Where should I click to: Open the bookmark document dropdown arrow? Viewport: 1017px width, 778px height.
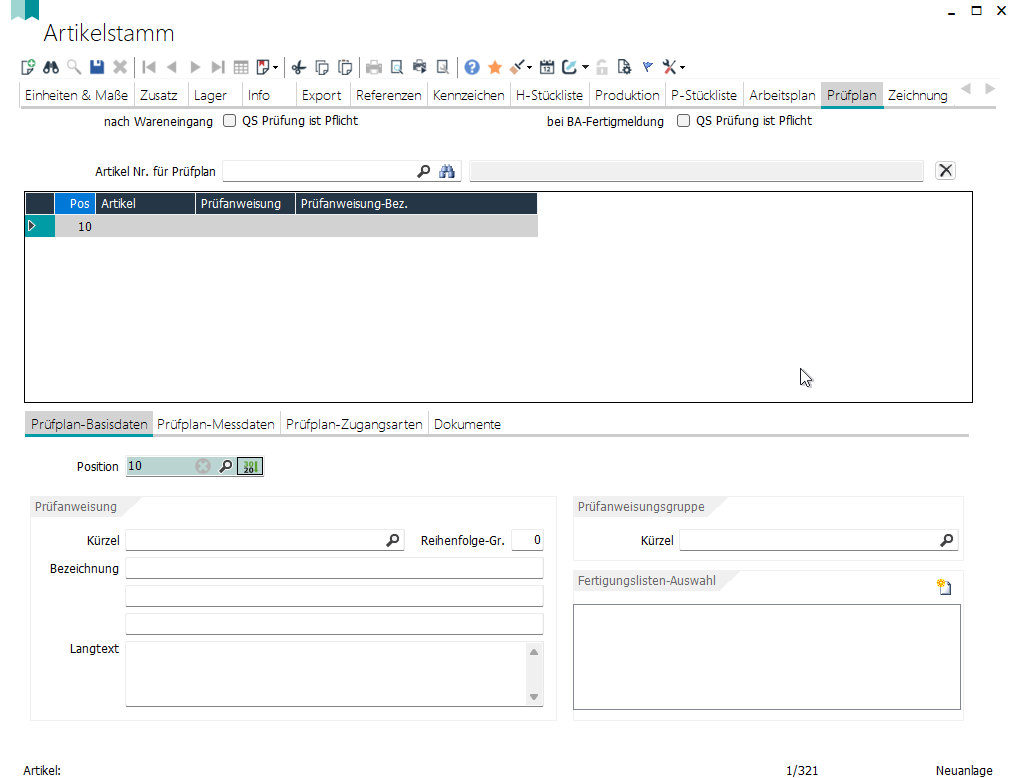[x=276, y=67]
